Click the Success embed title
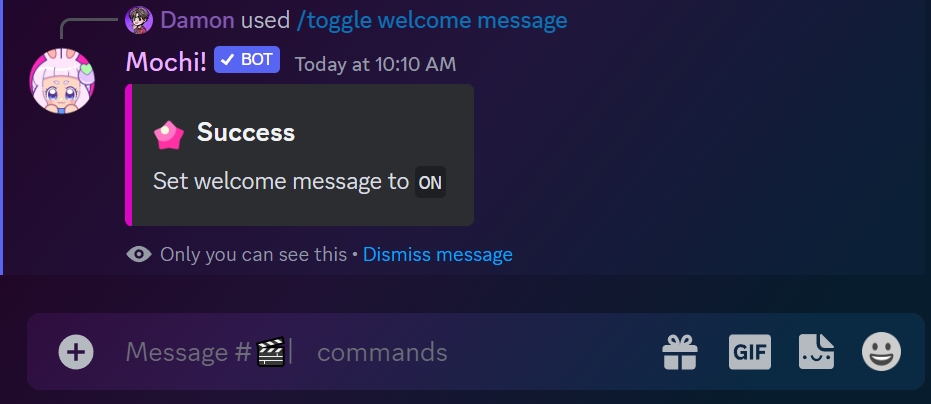 point(246,132)
